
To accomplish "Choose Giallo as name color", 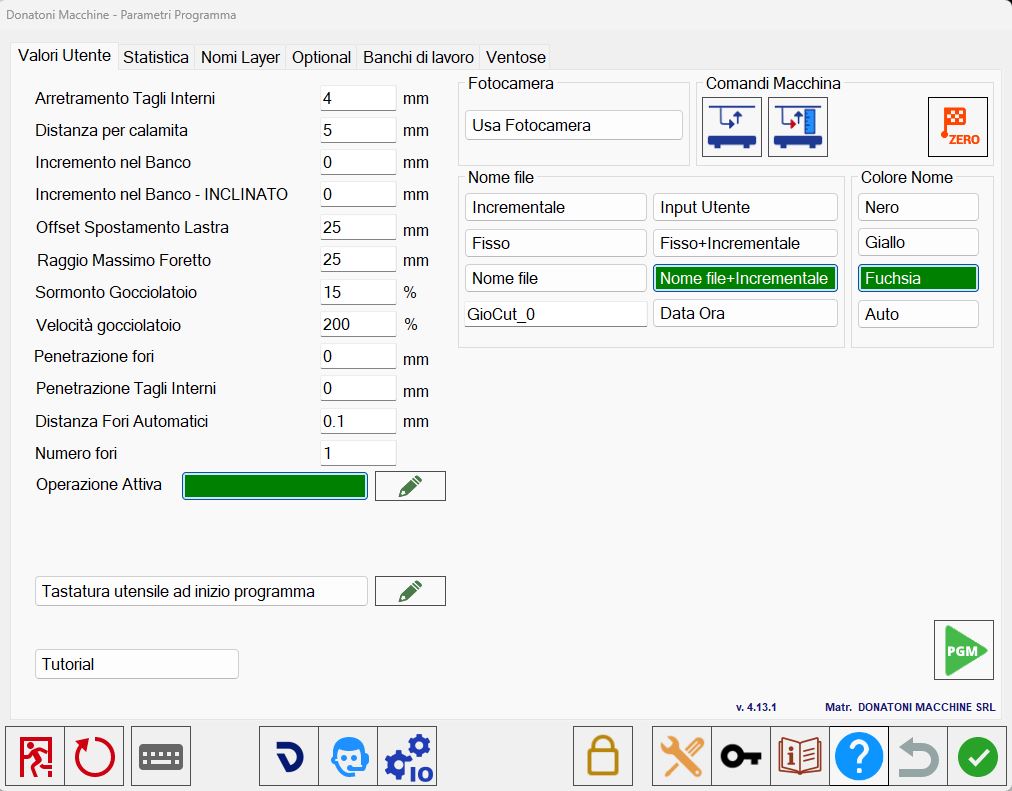I will (918, 243).
